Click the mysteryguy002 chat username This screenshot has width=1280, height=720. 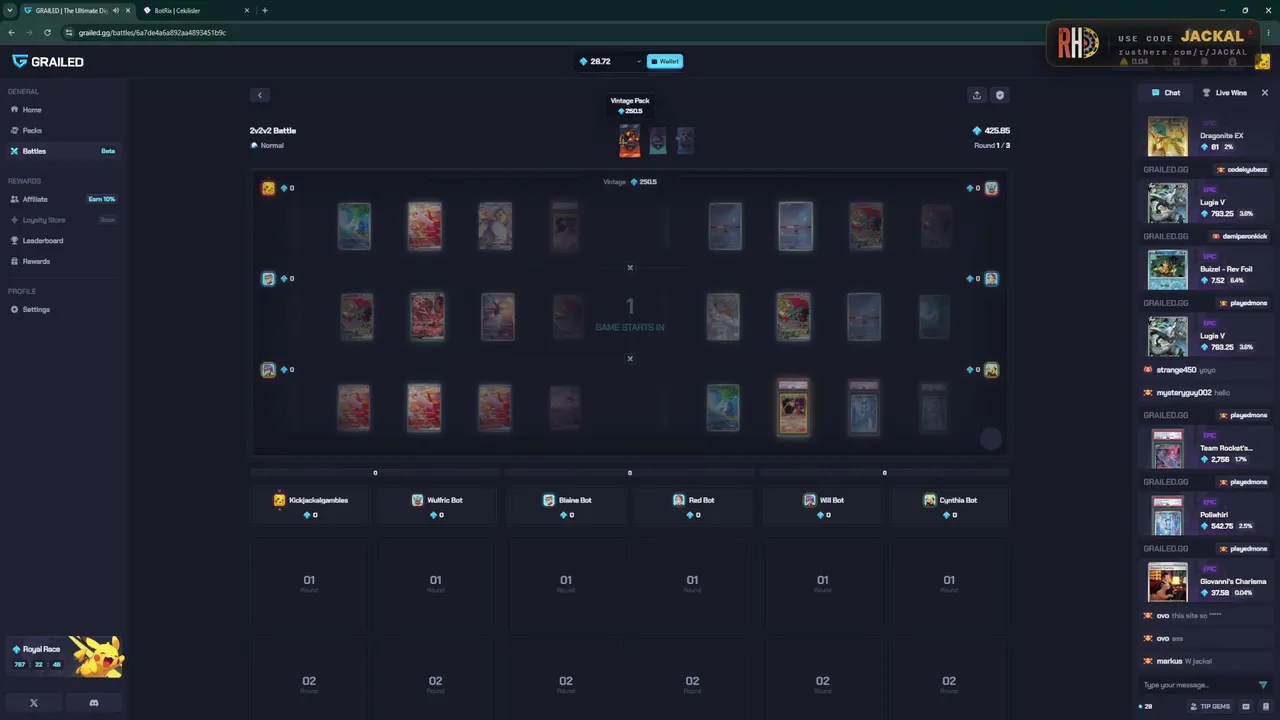coord(1184,393)
